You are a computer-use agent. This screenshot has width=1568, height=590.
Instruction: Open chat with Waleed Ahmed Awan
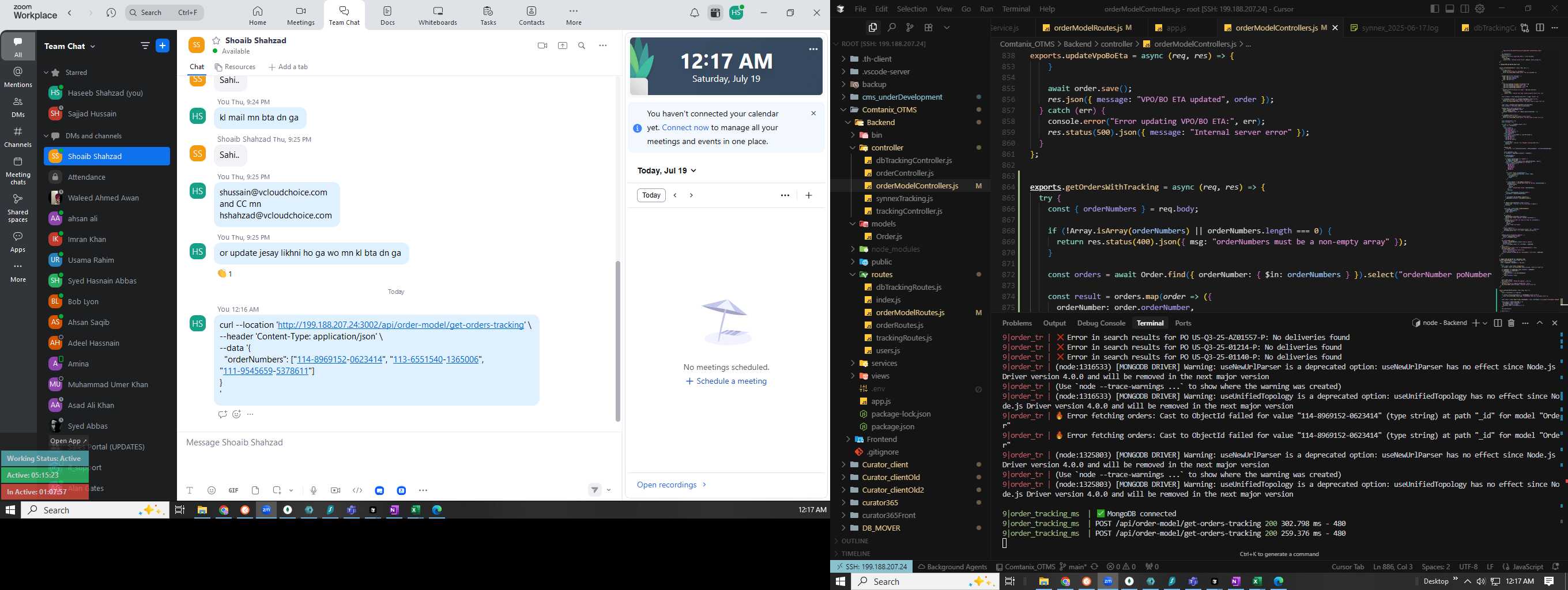(x=107, y=198)
